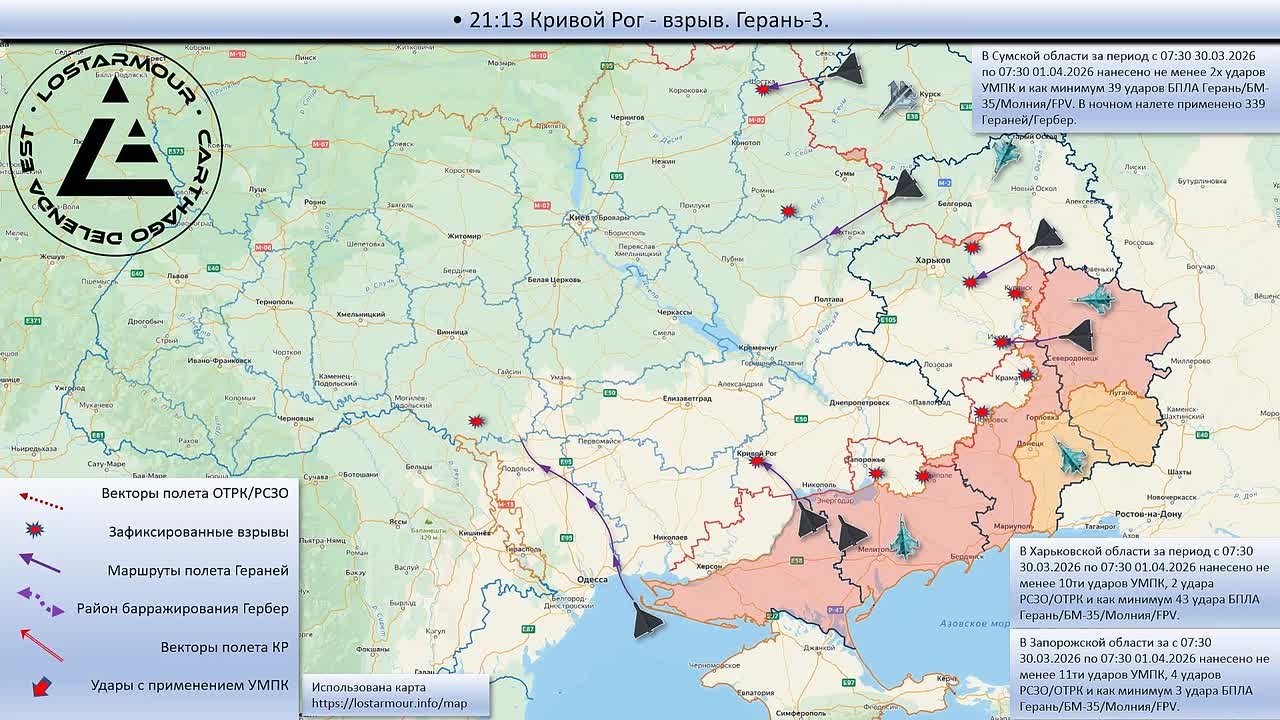Click the legend's explosion icon for Зафиксированные взрывы
This screenshot has height=720, width=1280.
pos(36,530)
